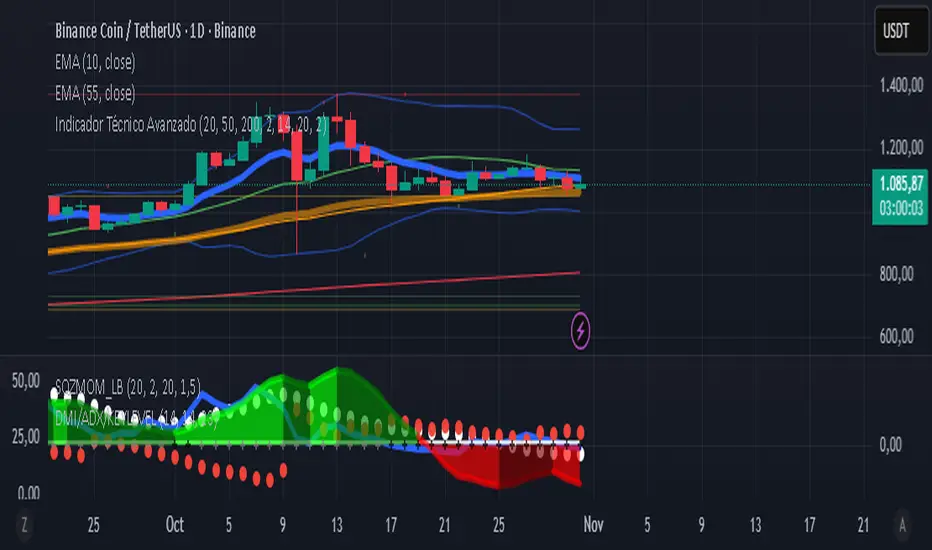Image resolution: width=932 pixels, height=550 pixels.
Task: Click the 50,00 level on indicator scale
Action: coord(26,381)
